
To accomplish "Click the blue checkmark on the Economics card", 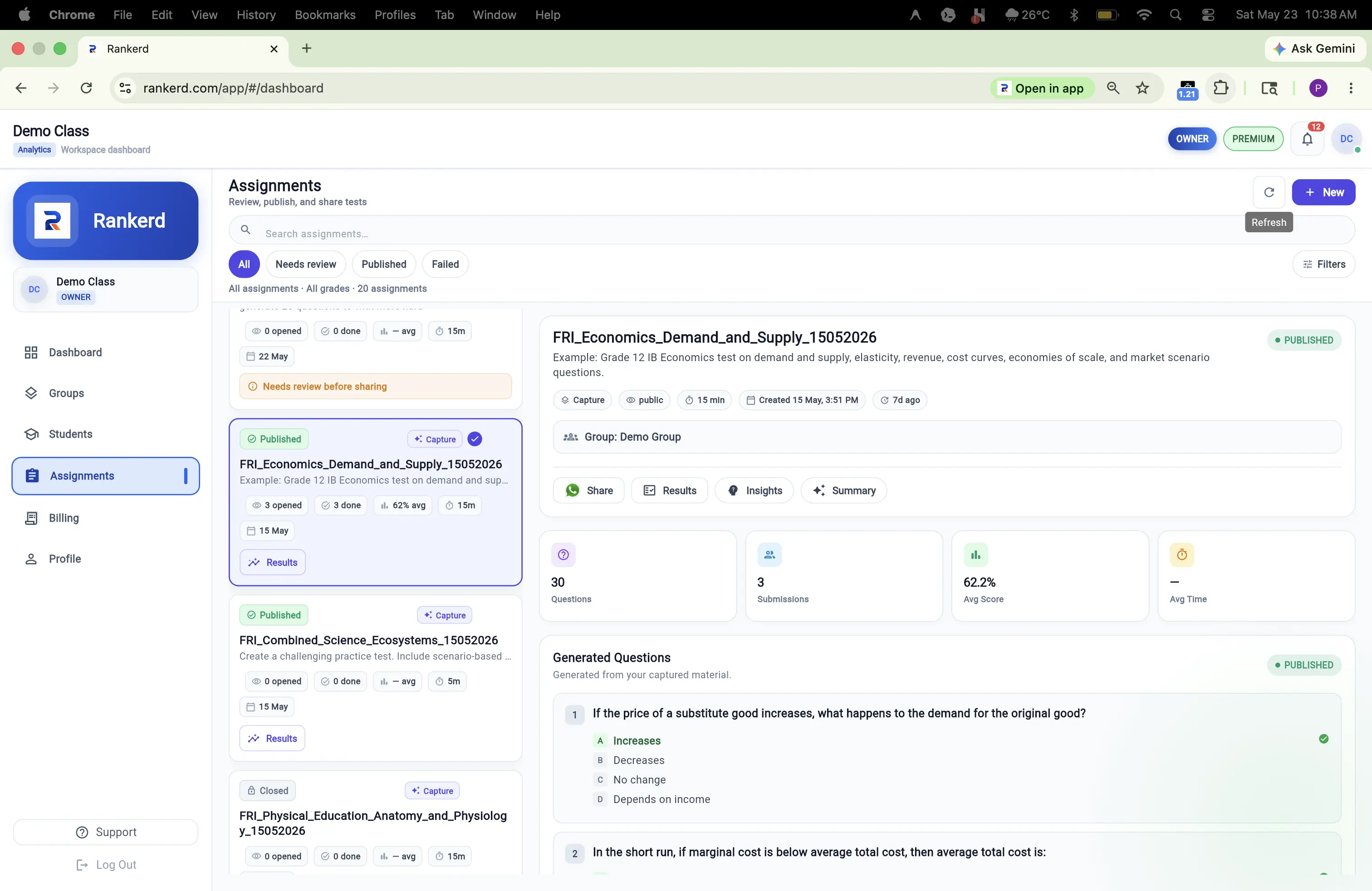I will tap(475, 439).
